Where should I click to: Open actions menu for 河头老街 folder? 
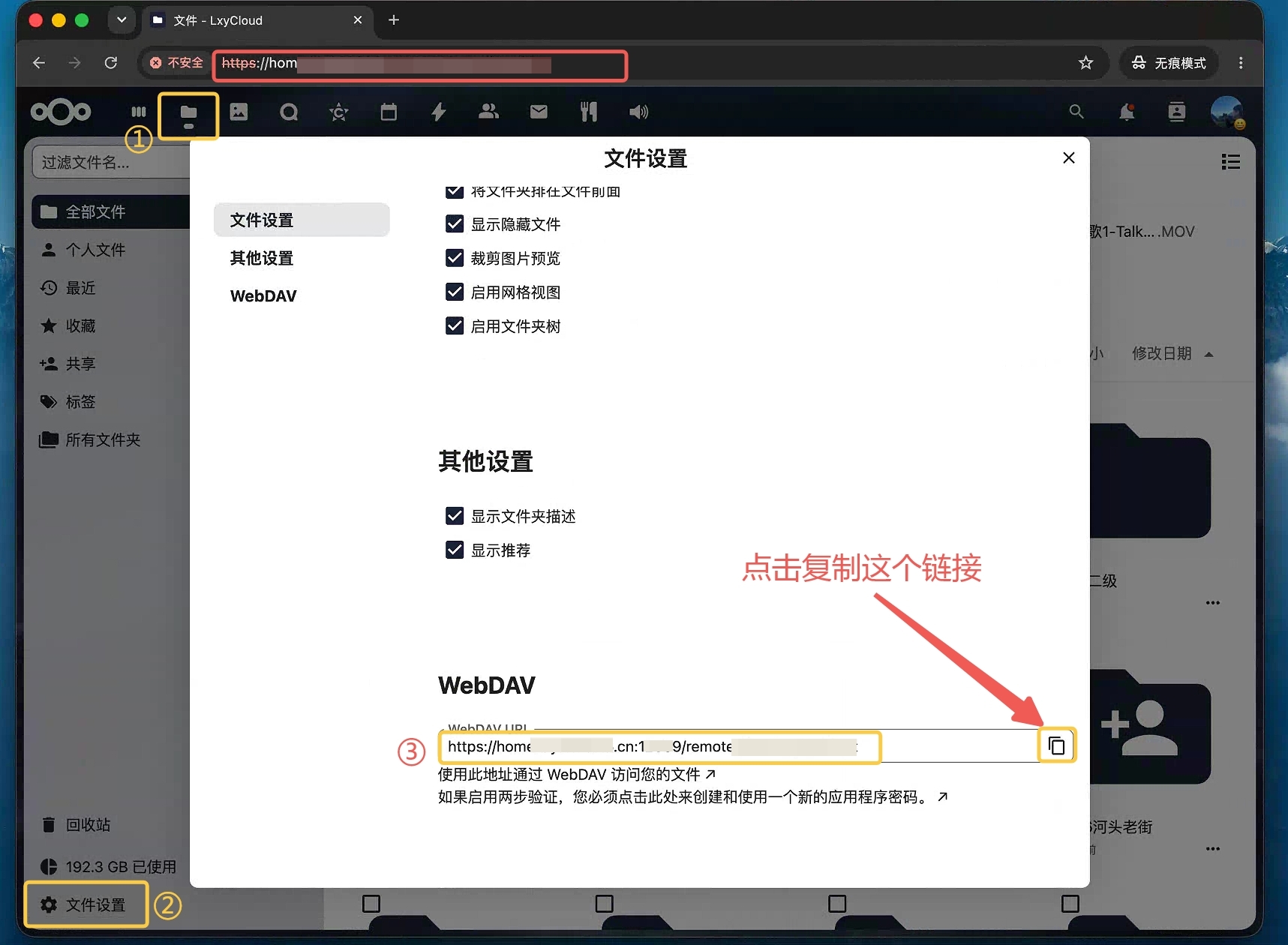1213,848
